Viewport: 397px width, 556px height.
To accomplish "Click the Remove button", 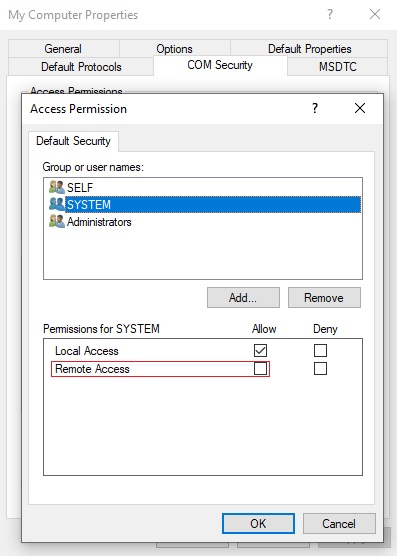I will (x=324, y=298).
